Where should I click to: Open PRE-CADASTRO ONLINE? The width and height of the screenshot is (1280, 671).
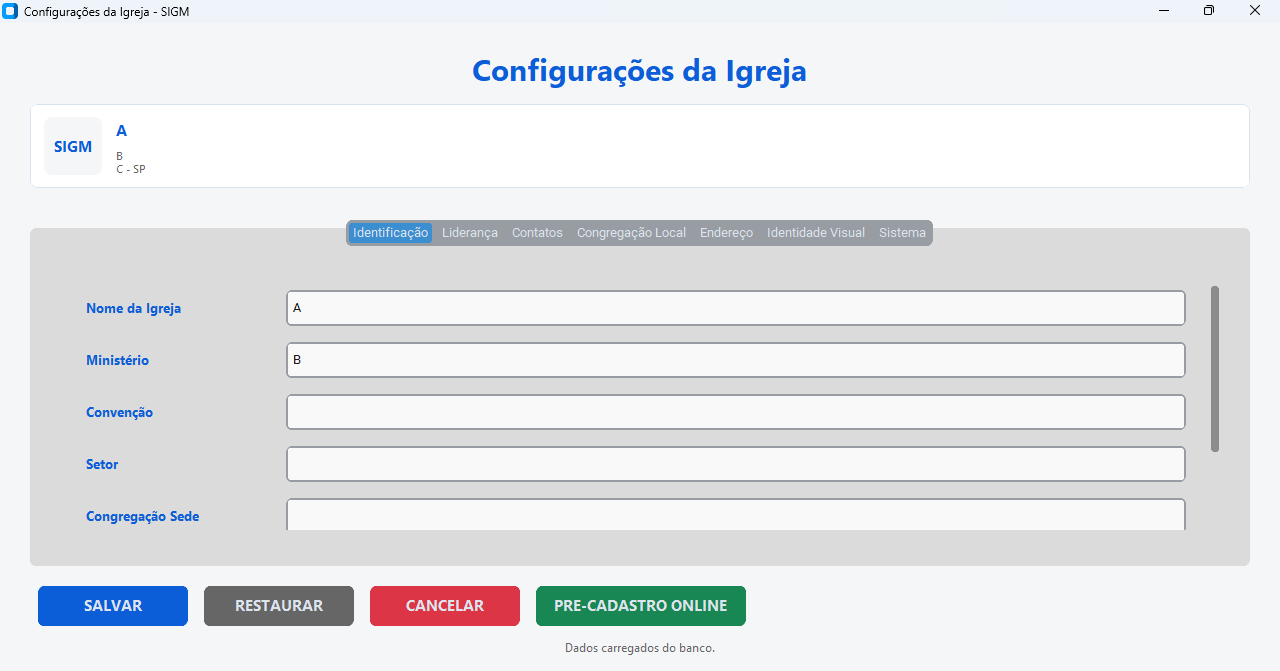(x=641, y=606)
